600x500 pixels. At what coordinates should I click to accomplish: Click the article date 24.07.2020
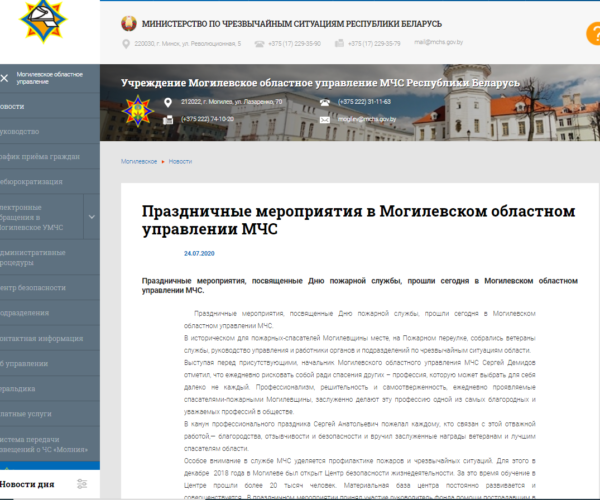tap(199, 253)
